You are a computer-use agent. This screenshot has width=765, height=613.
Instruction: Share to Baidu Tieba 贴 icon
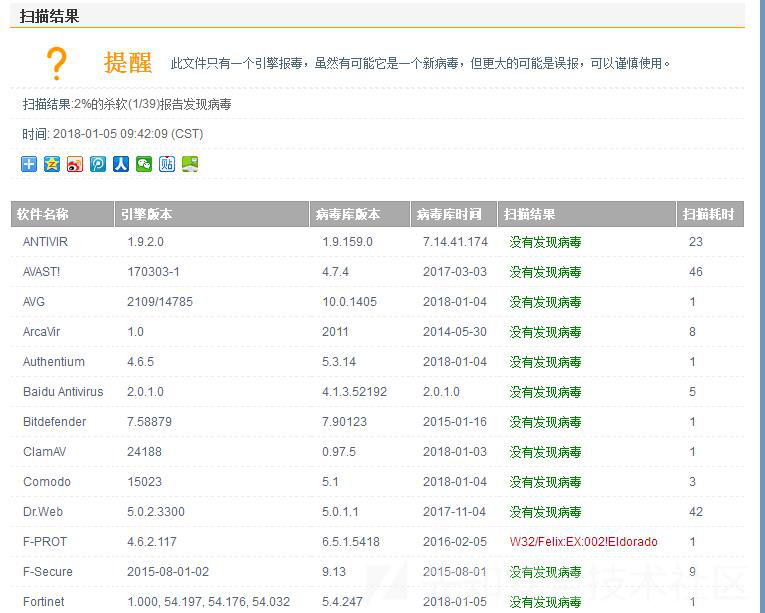click(x=166, y=164)
